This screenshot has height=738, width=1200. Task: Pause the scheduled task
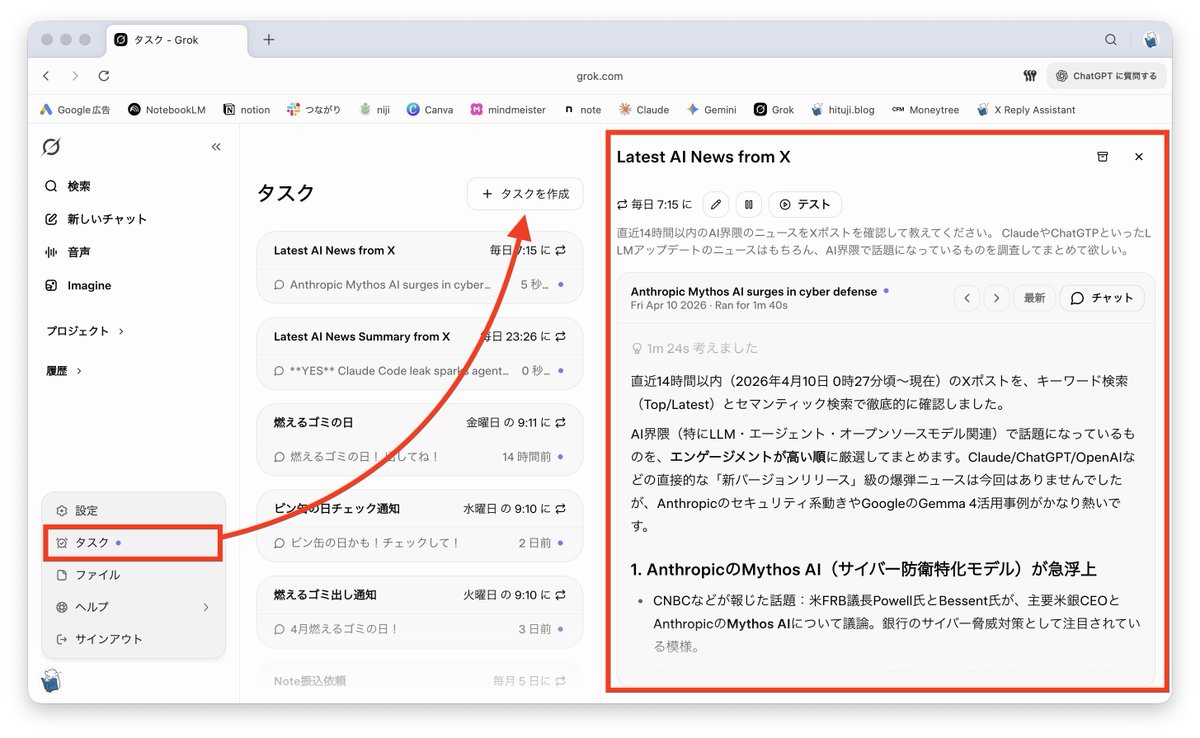click(x=748, y=204)
